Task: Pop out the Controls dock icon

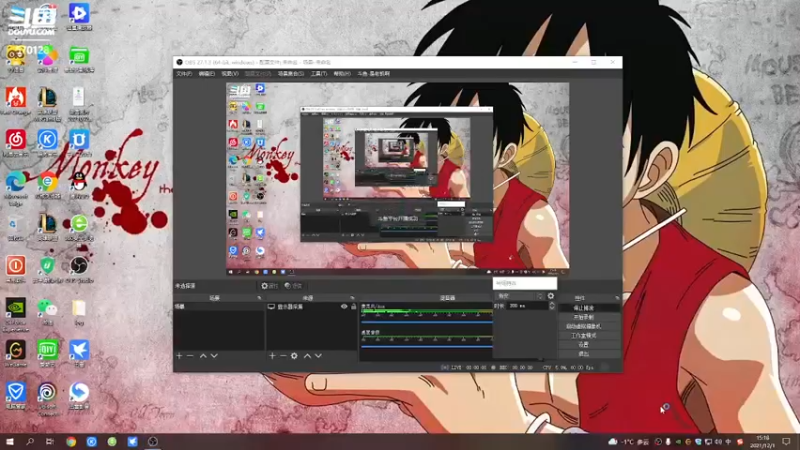Action: [617, 297]
